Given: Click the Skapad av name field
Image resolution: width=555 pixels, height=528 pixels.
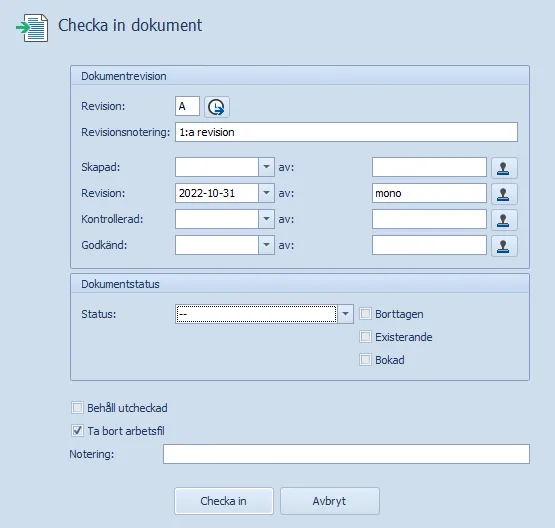Looking at the screenshot, I should tap(429, 167).
